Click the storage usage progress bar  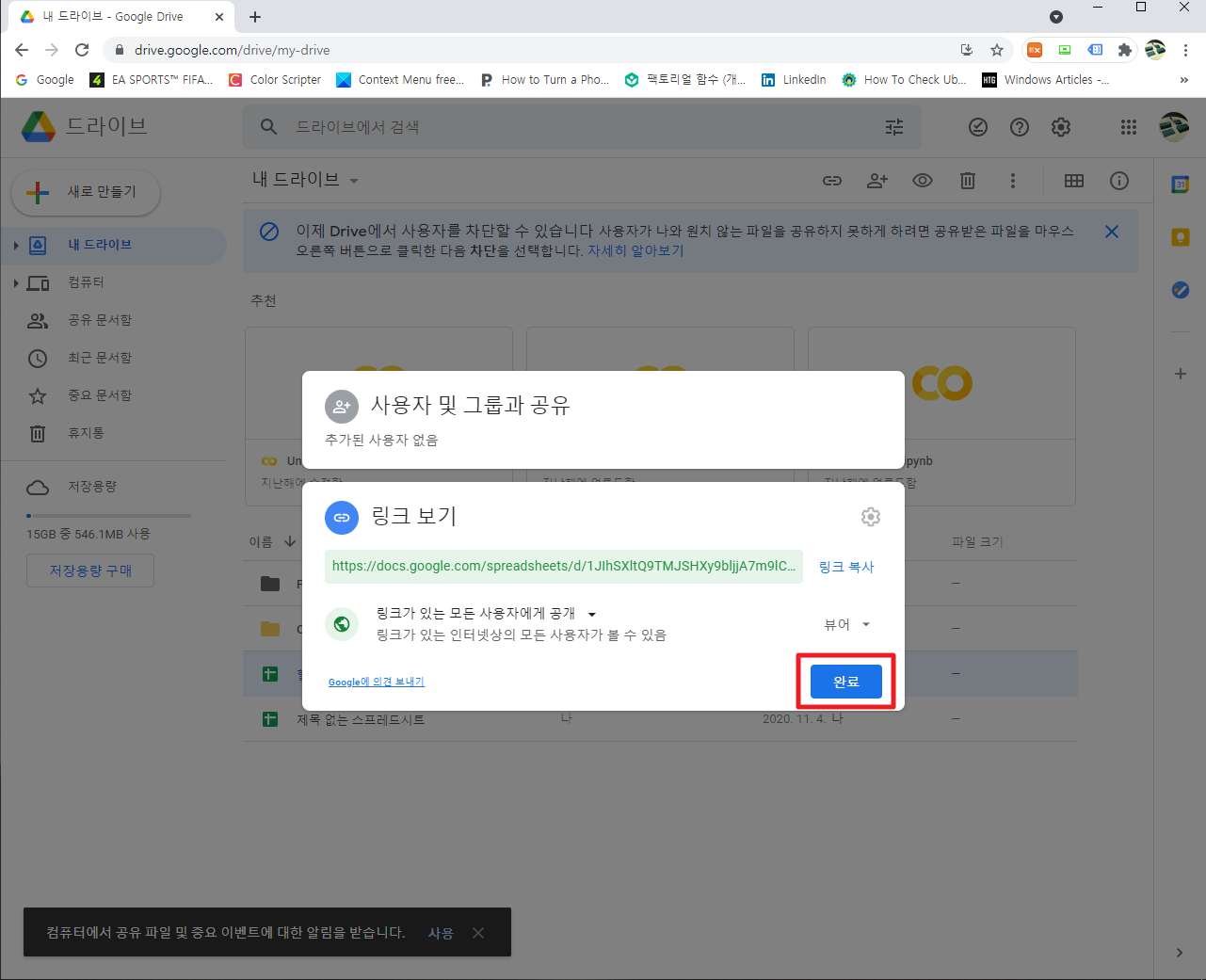point(108,515)
